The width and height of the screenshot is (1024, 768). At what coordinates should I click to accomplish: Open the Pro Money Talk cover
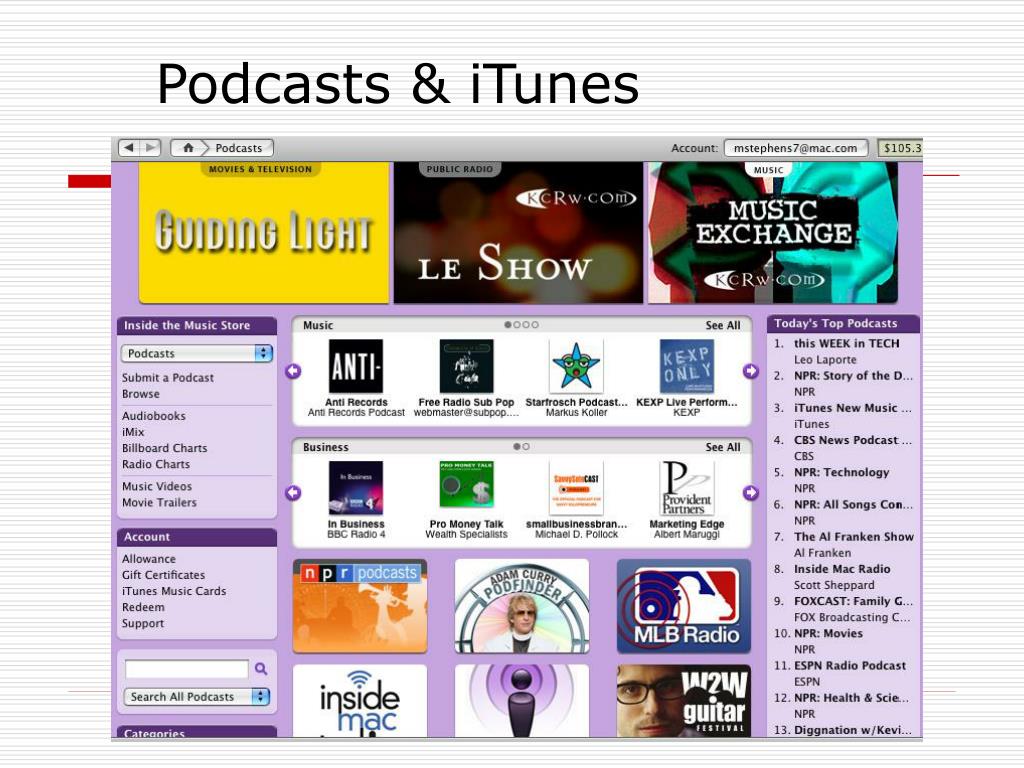click(x=466, y=485)
